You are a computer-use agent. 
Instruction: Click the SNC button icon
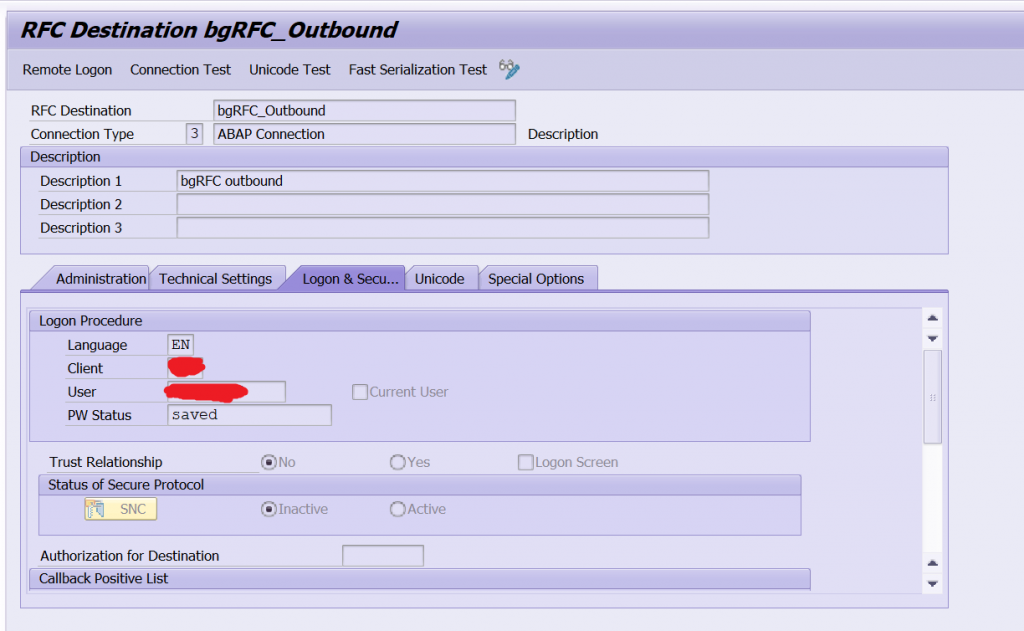96,509
